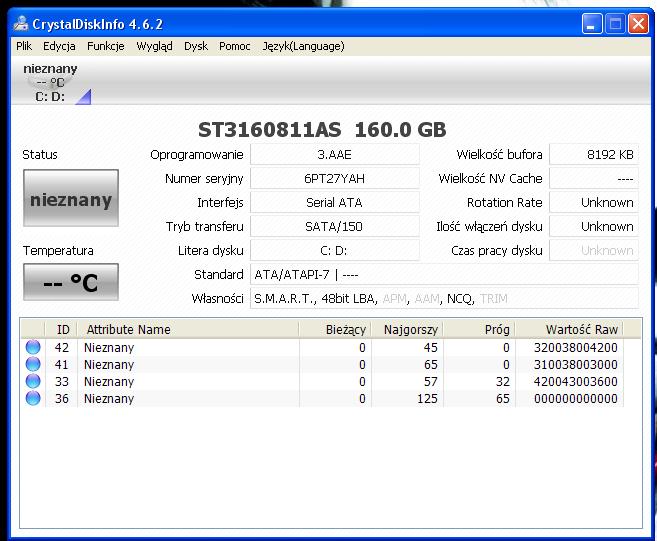This screenshot has height=541, width=657.
Task: Click the CrystalDiskInfo title bar icon
Action: (x=21, y=23)
